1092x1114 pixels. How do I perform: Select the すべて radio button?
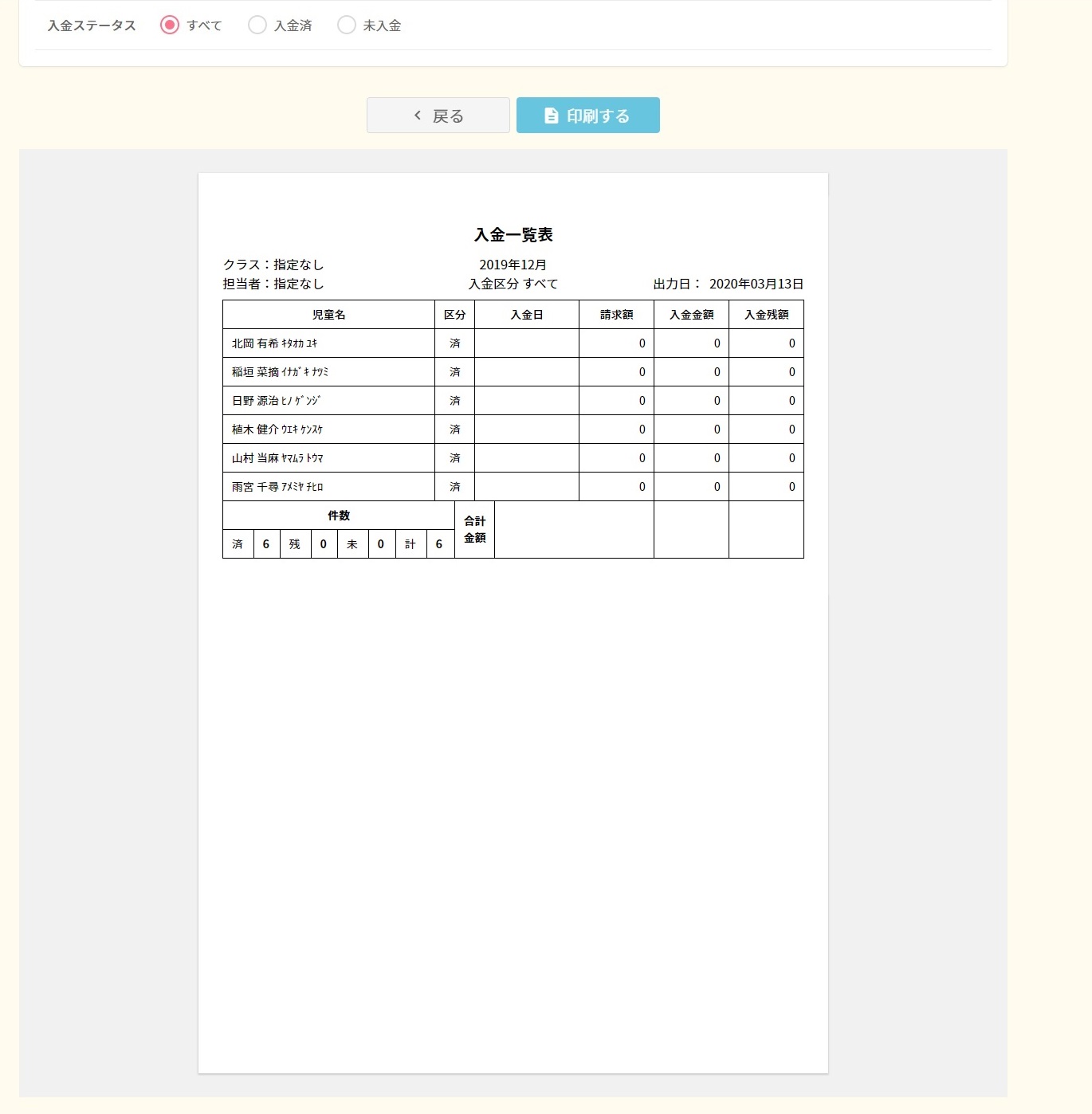coord(169,25)
